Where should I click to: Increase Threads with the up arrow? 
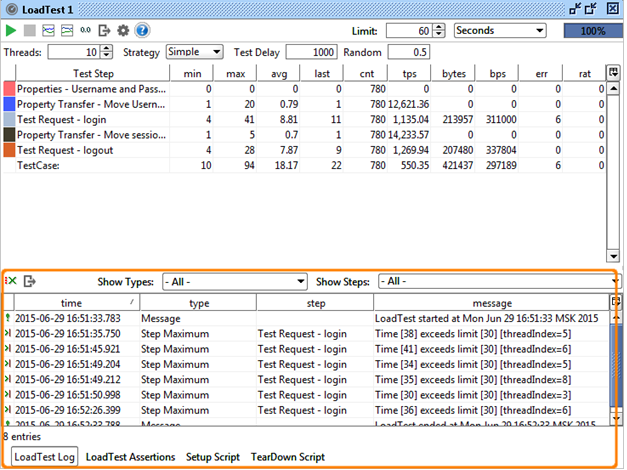click(107, 48)
